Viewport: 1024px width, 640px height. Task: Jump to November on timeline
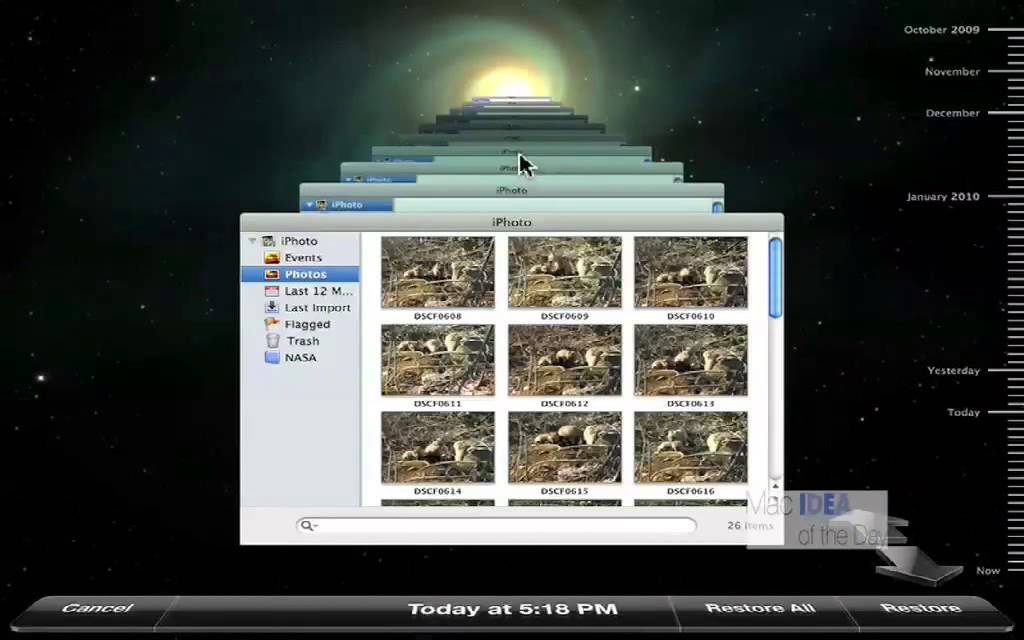pos(952,72)
